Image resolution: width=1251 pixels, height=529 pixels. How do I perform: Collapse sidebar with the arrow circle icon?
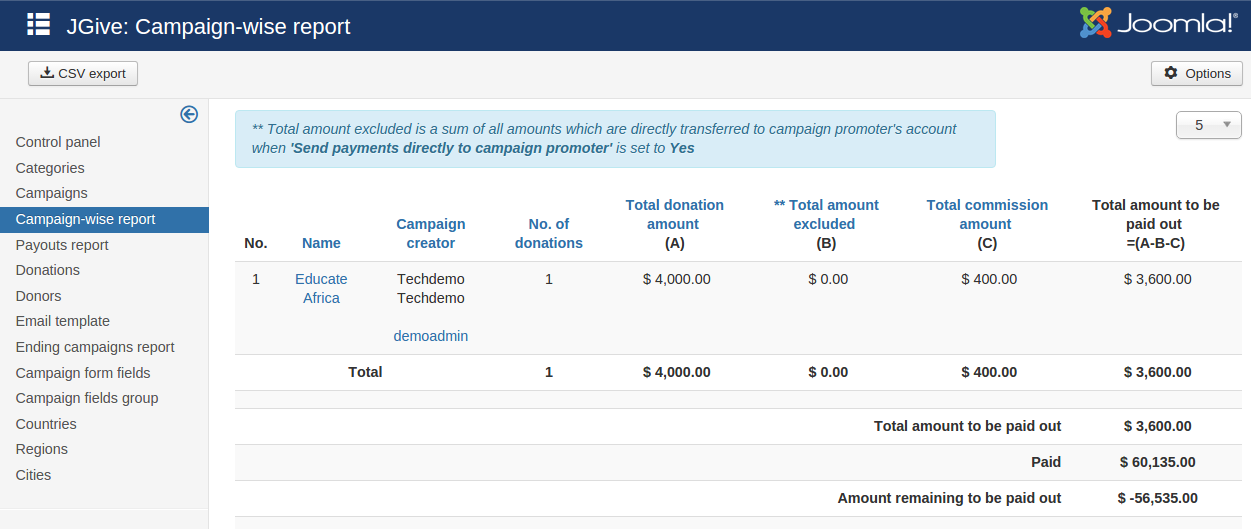click(x=189, y=114)
